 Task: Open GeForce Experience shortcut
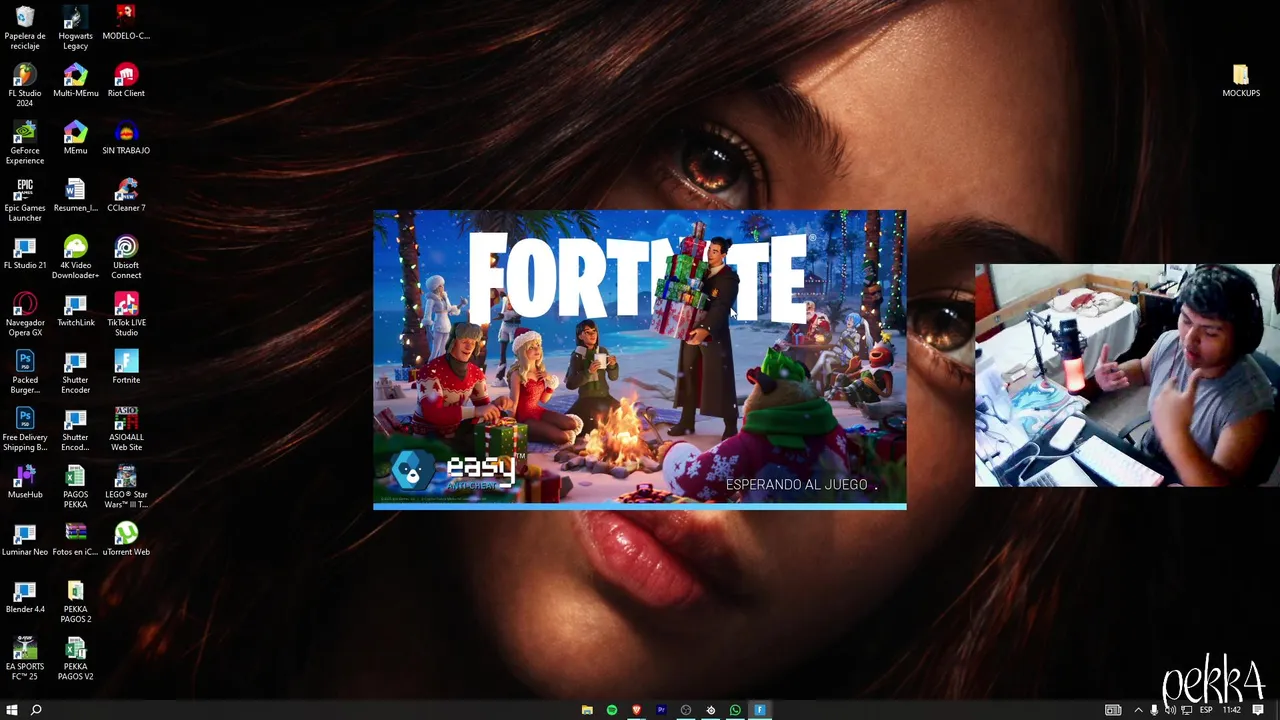click(25, 142)
